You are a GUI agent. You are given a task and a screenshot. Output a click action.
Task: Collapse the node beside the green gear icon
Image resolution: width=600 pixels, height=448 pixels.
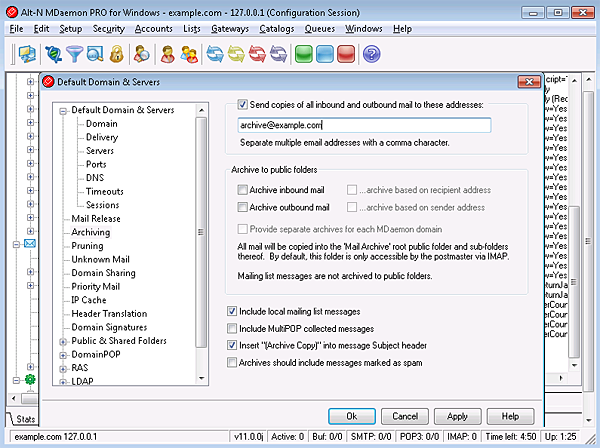click(x=16, y=380)
